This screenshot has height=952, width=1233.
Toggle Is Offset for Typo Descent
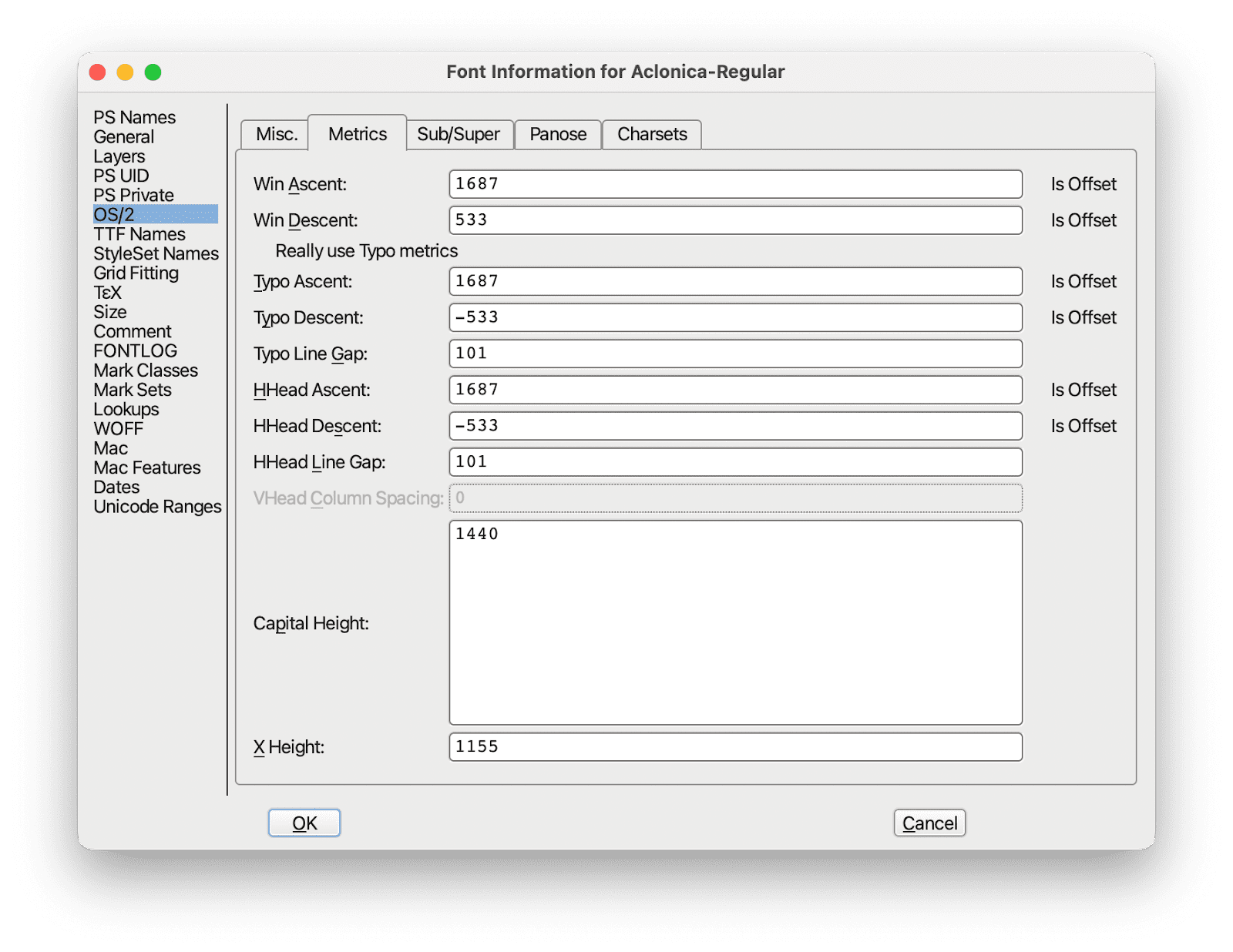pyautogui.click(x=1082, y=317)
